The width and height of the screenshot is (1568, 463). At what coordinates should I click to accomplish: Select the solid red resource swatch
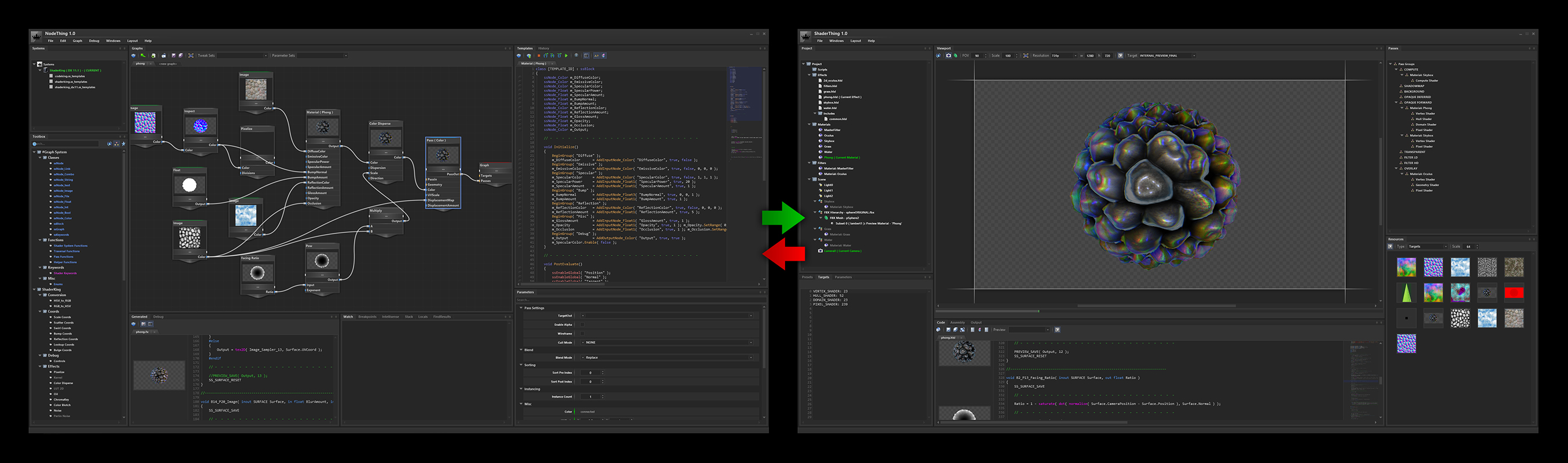1513,292
